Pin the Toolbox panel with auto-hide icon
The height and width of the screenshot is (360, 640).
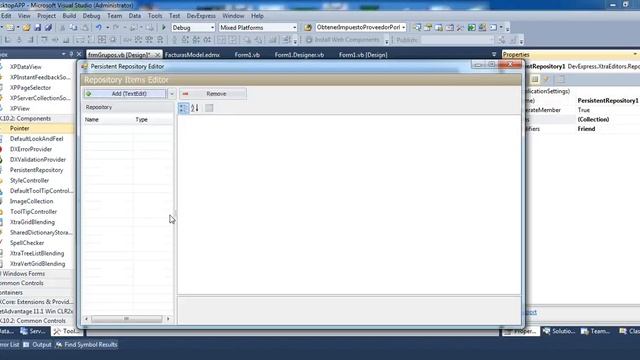pyautogui.click(x=71, y=54)
